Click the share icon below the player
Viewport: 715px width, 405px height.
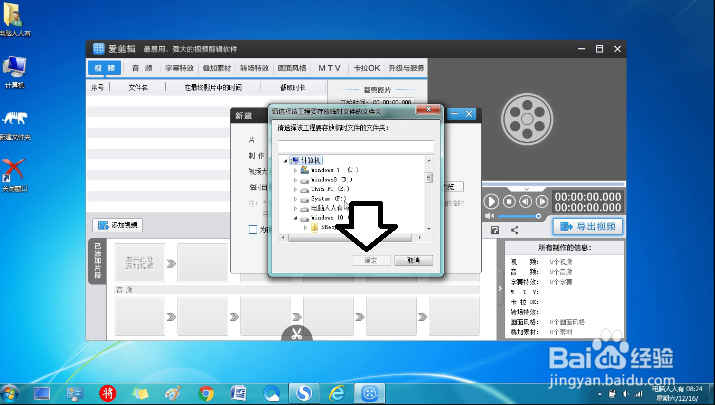[x=514, y=230]
